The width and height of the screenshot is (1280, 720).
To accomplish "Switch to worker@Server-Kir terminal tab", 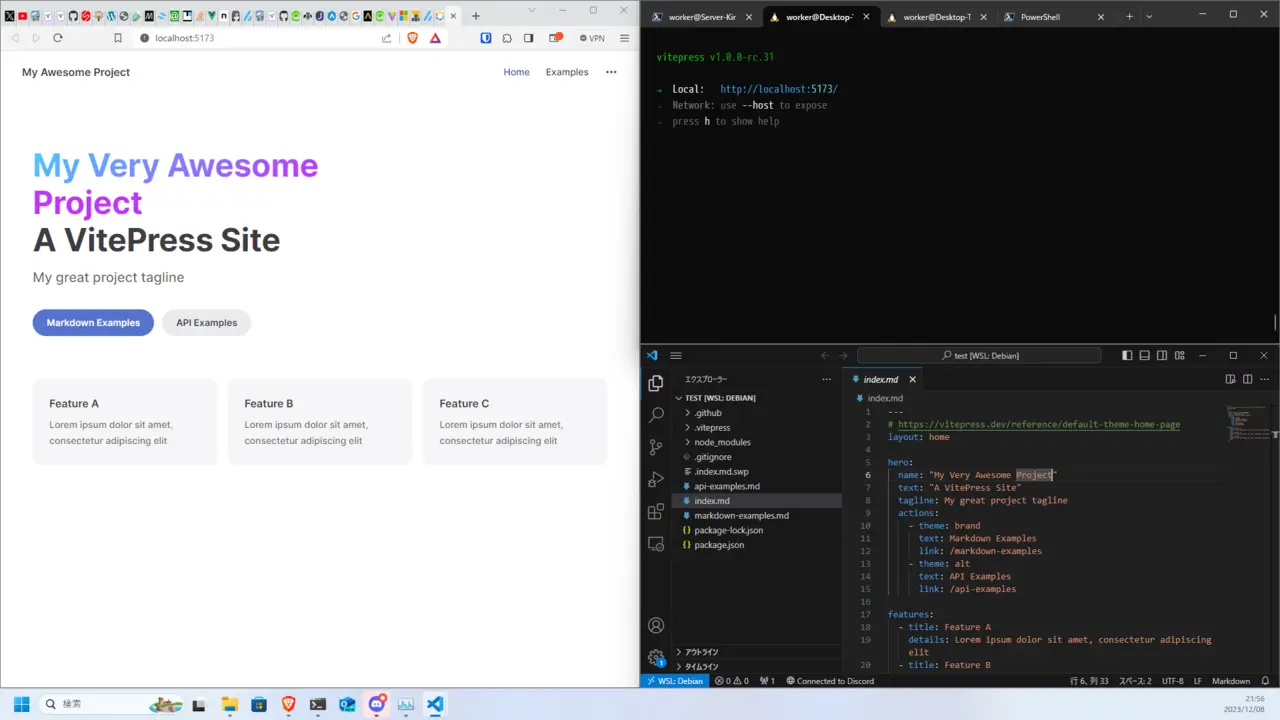I will [x=700, y=16].
